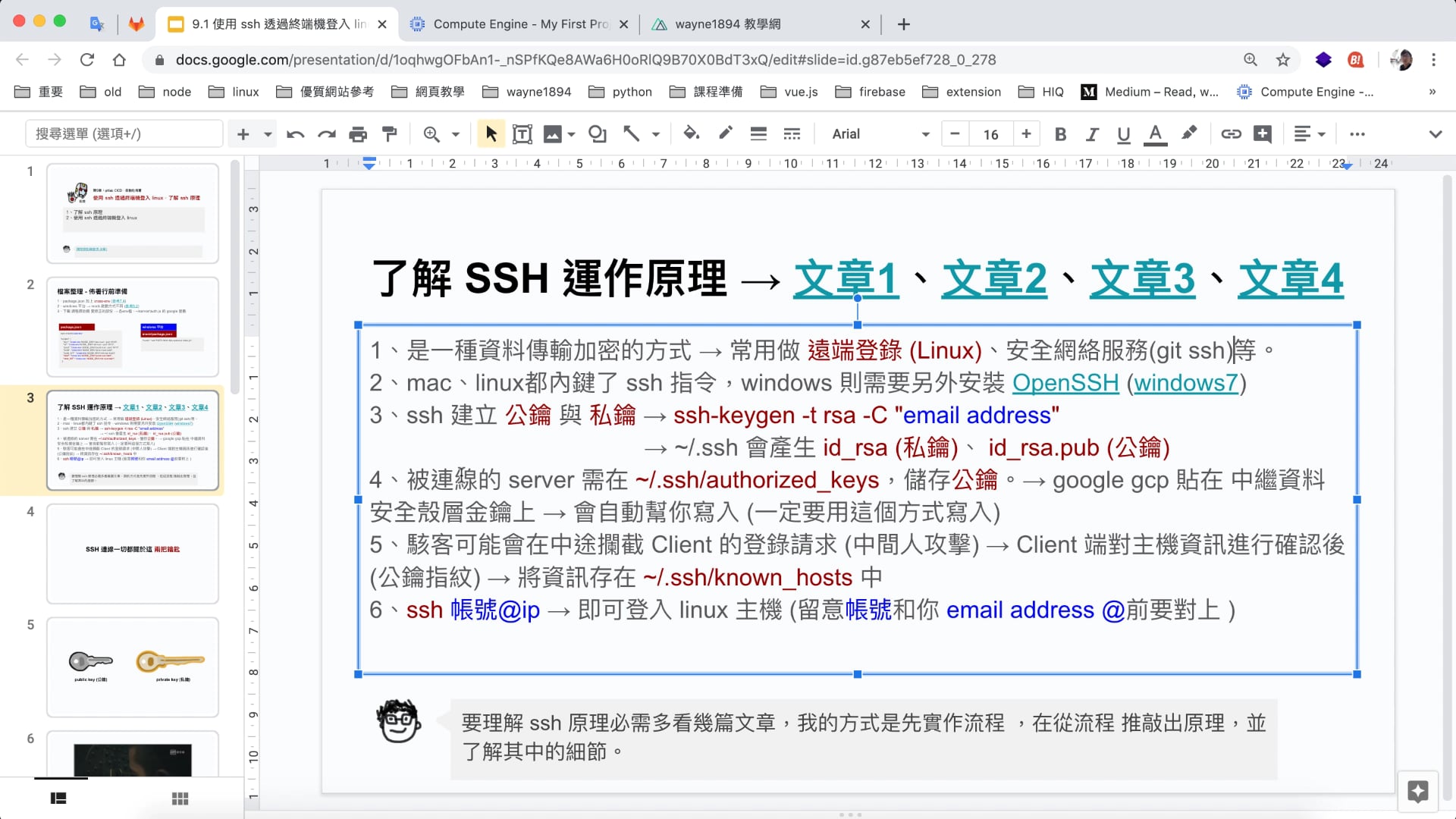Switch to grid view of slides
1456x819 pixels.
pos(180,799)
